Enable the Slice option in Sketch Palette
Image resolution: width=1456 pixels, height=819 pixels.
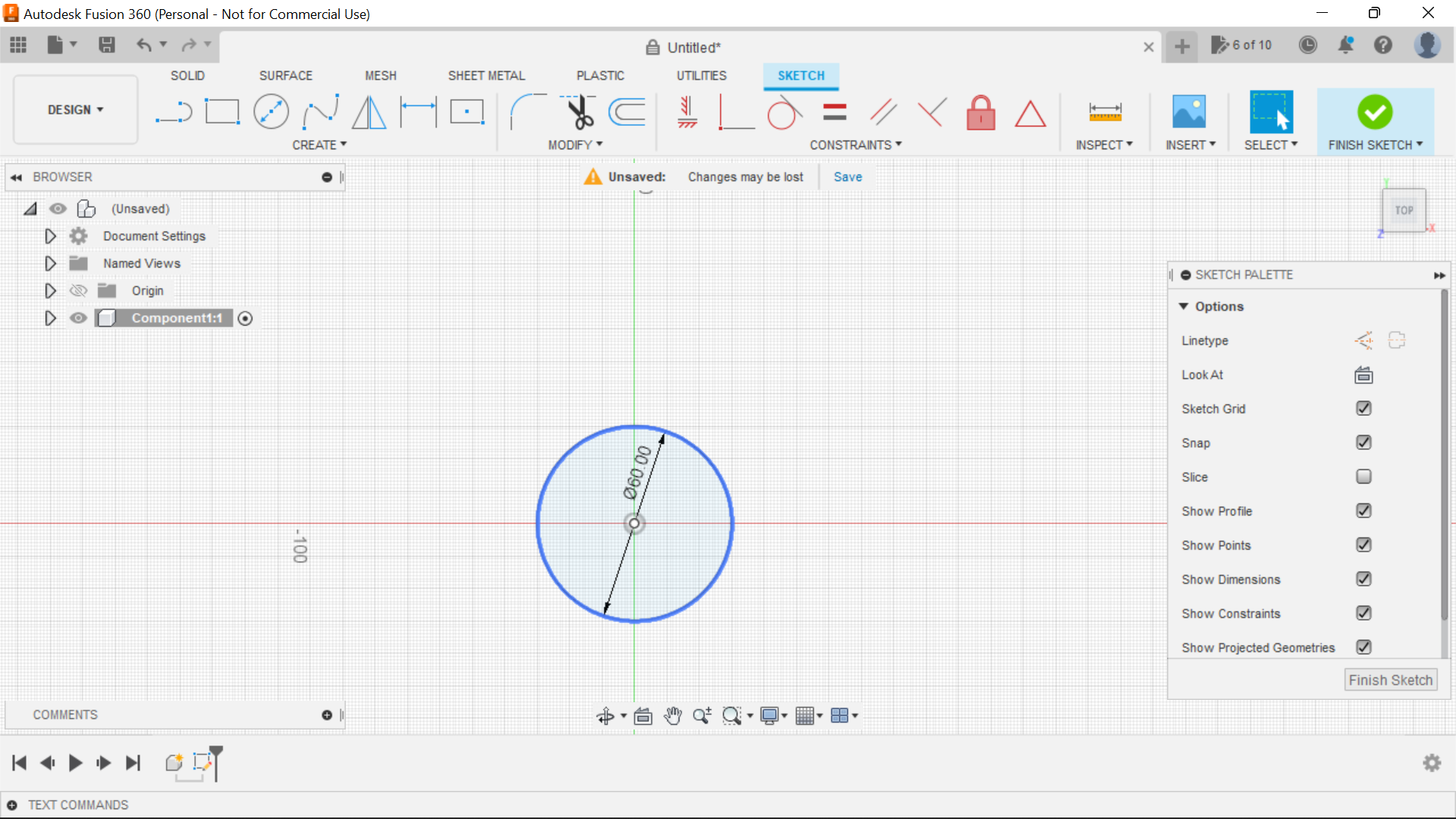pyautogui.click(x=1363, y=476)
